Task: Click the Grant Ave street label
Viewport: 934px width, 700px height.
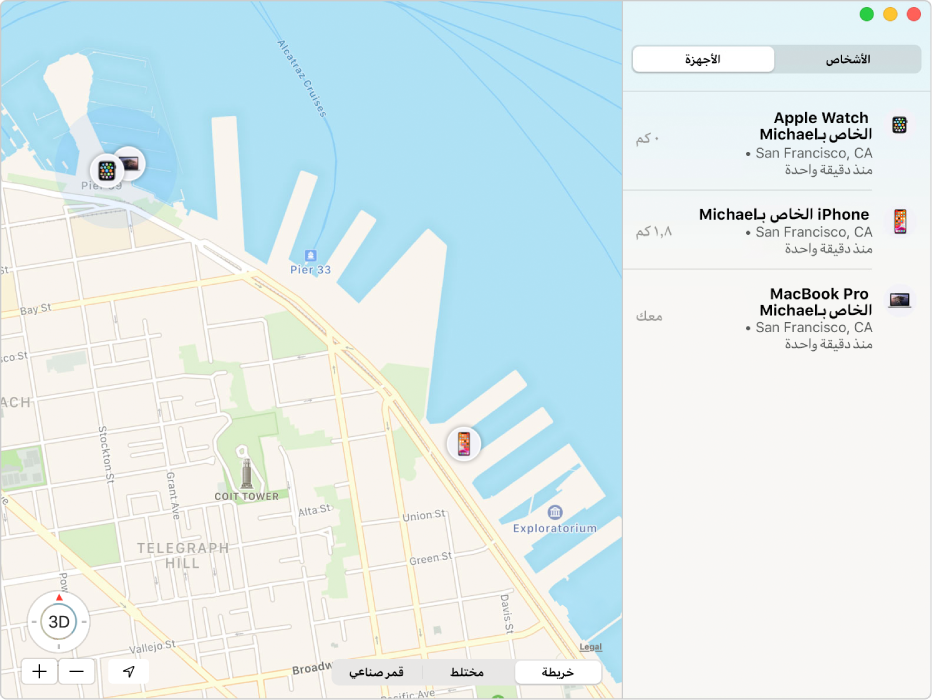Action: coord(172,495)
